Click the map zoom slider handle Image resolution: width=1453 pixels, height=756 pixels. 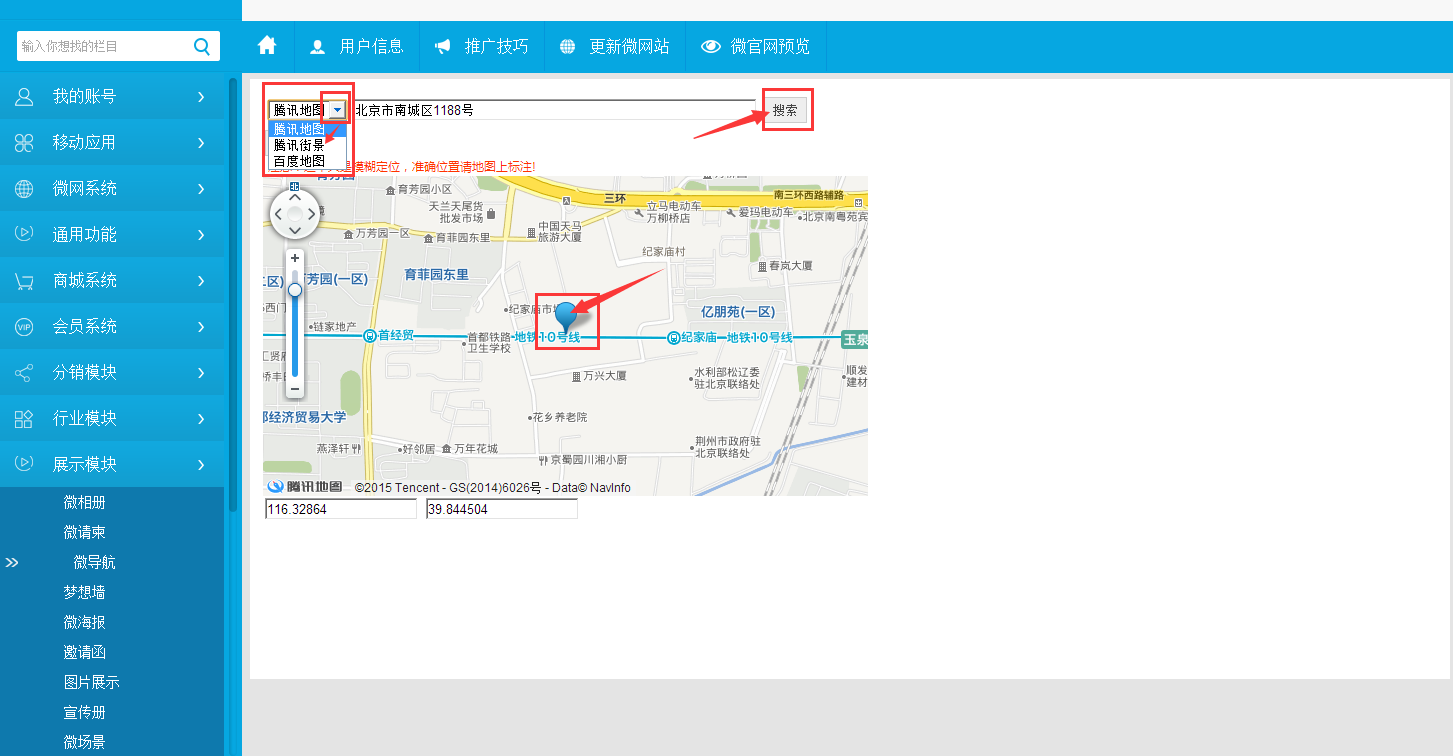click(x=295, y=290)
